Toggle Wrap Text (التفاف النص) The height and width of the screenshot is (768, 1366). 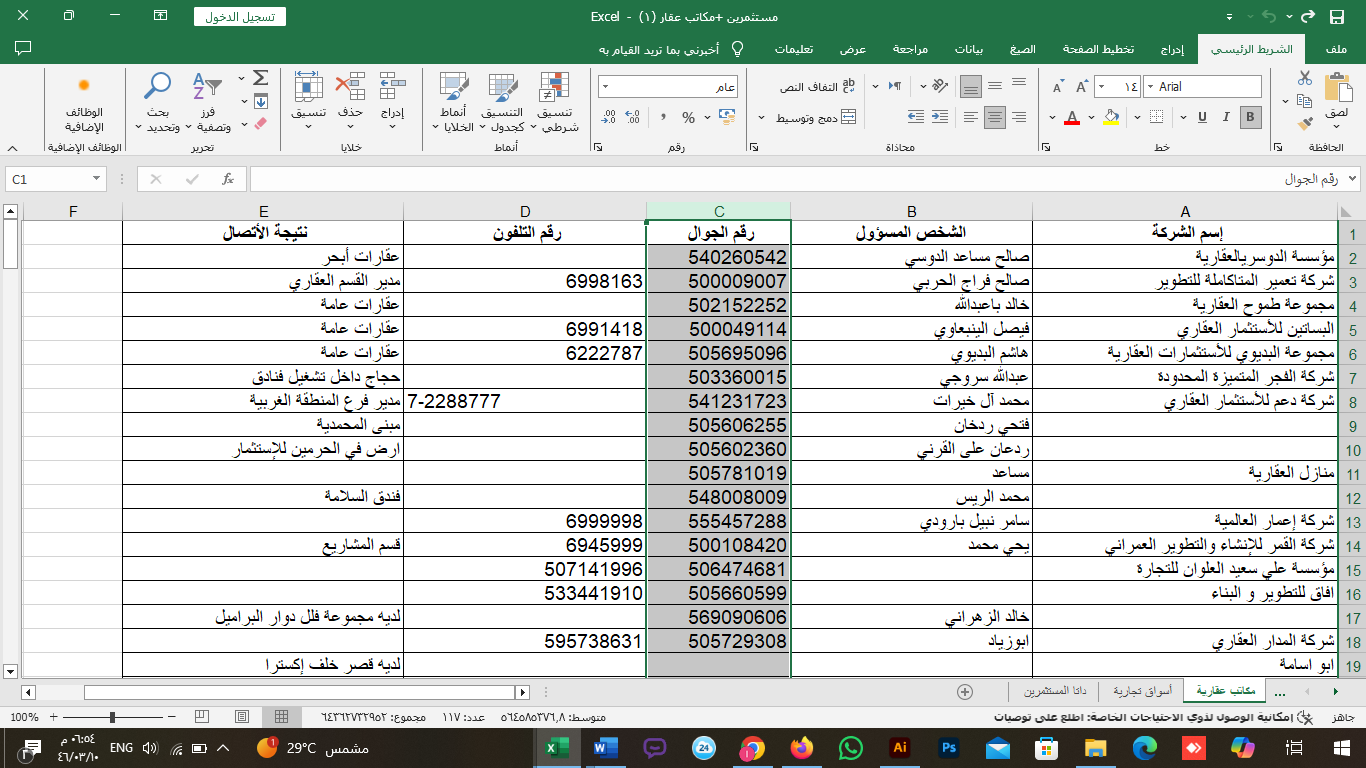(816, 87)
